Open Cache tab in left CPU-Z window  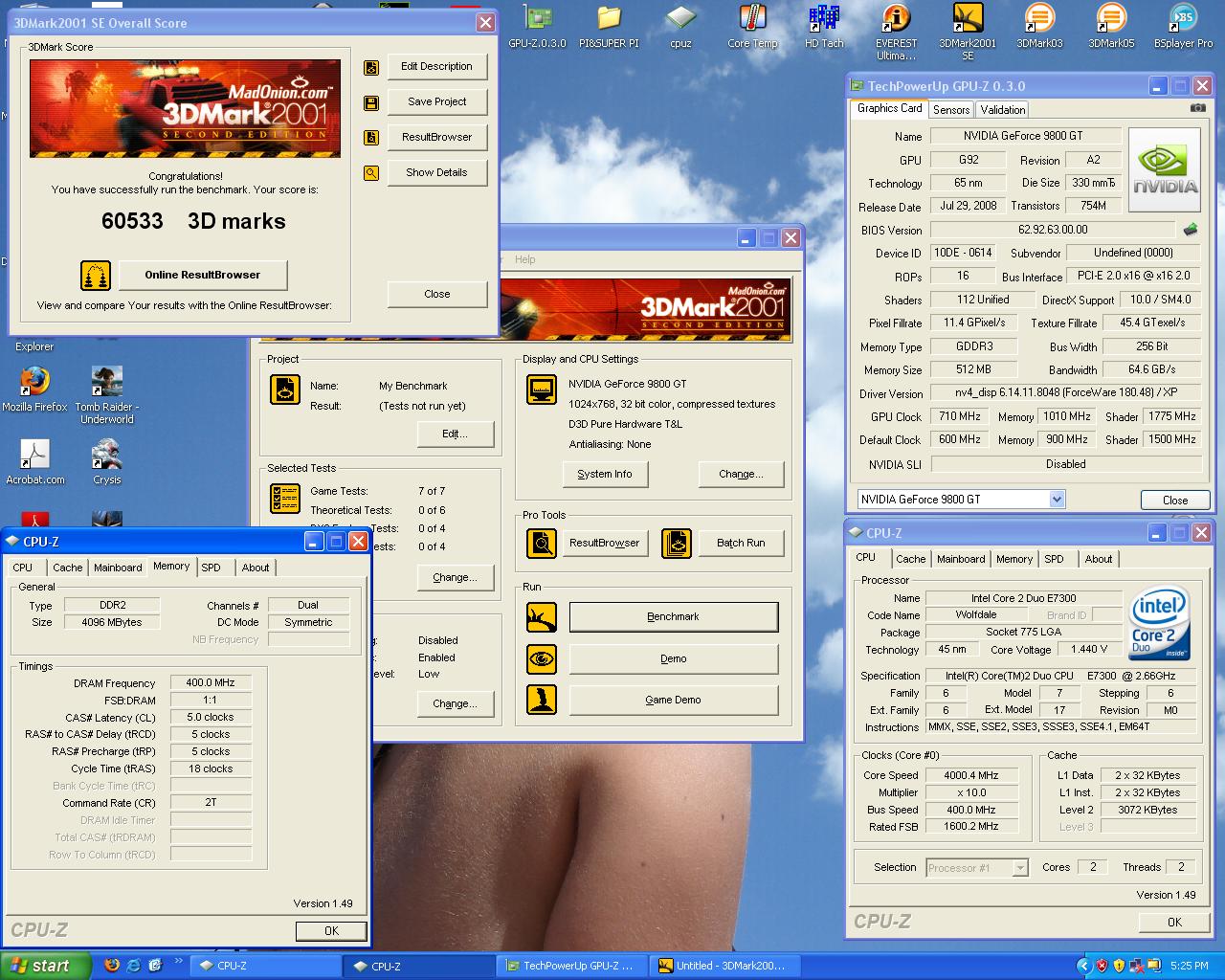tap(67, 568)
